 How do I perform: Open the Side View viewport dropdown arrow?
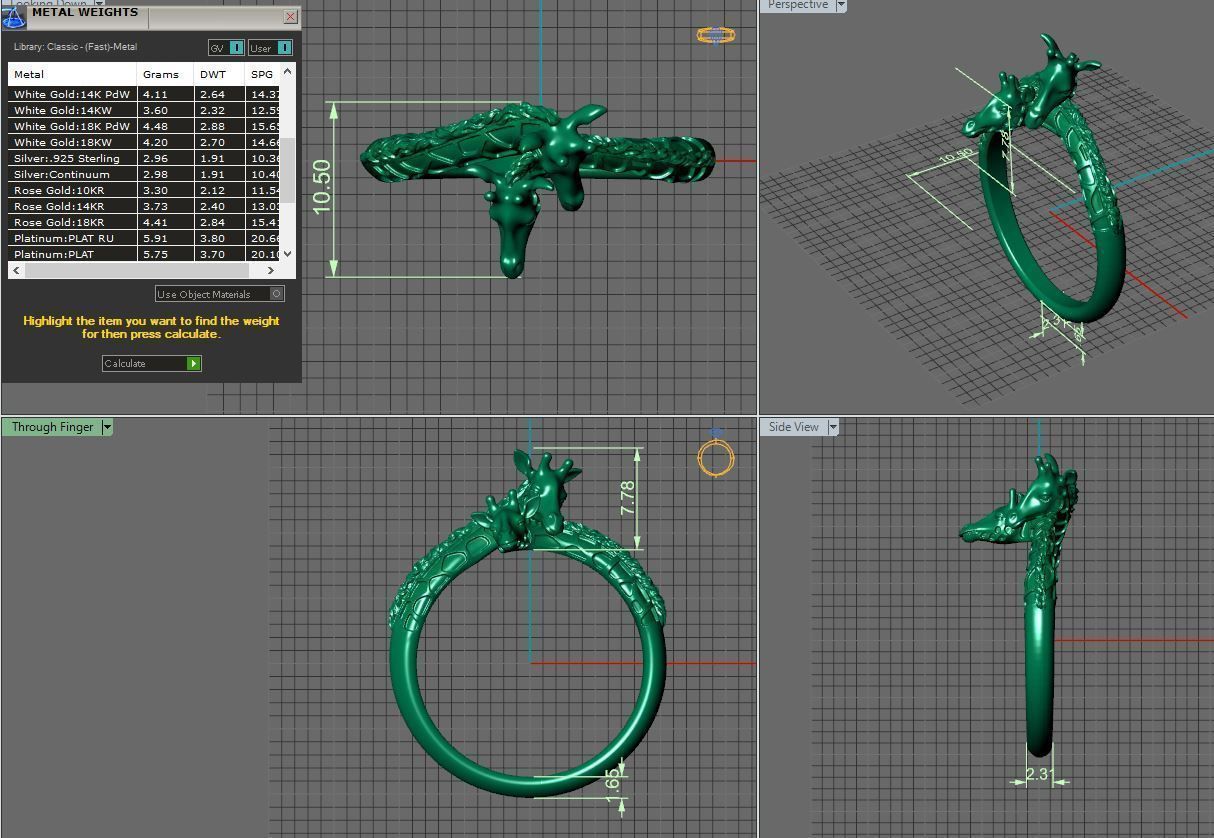point(831,427)
